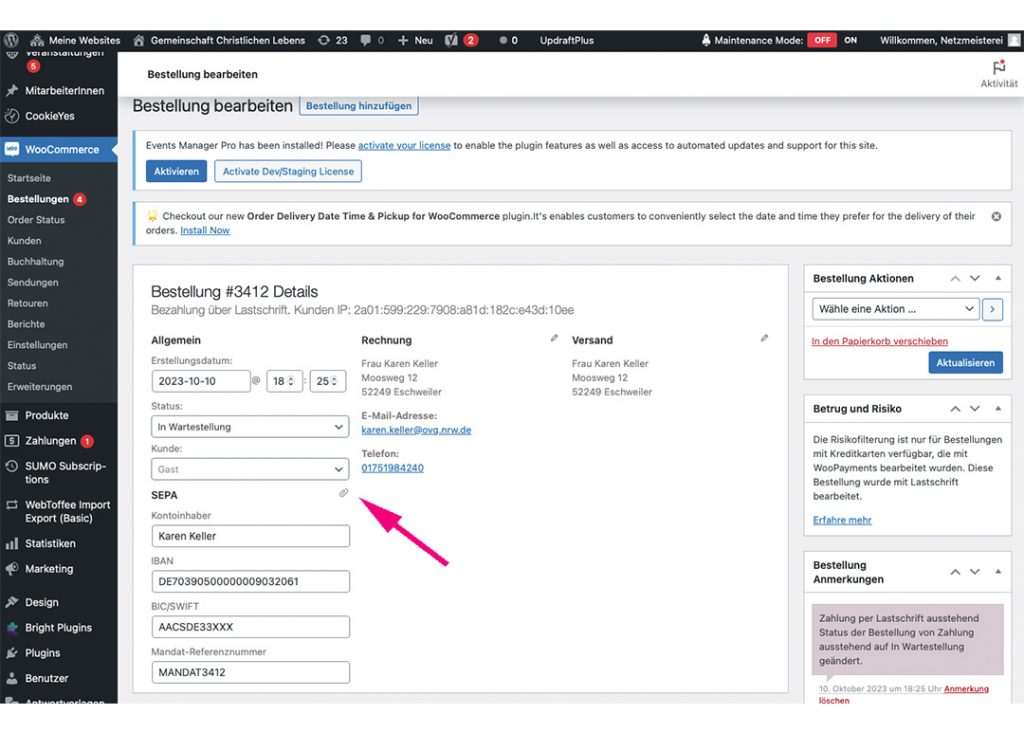The image size is (1024, 733).
Task: Set Maintenance Mode to OFF
Action: point(822,40)
